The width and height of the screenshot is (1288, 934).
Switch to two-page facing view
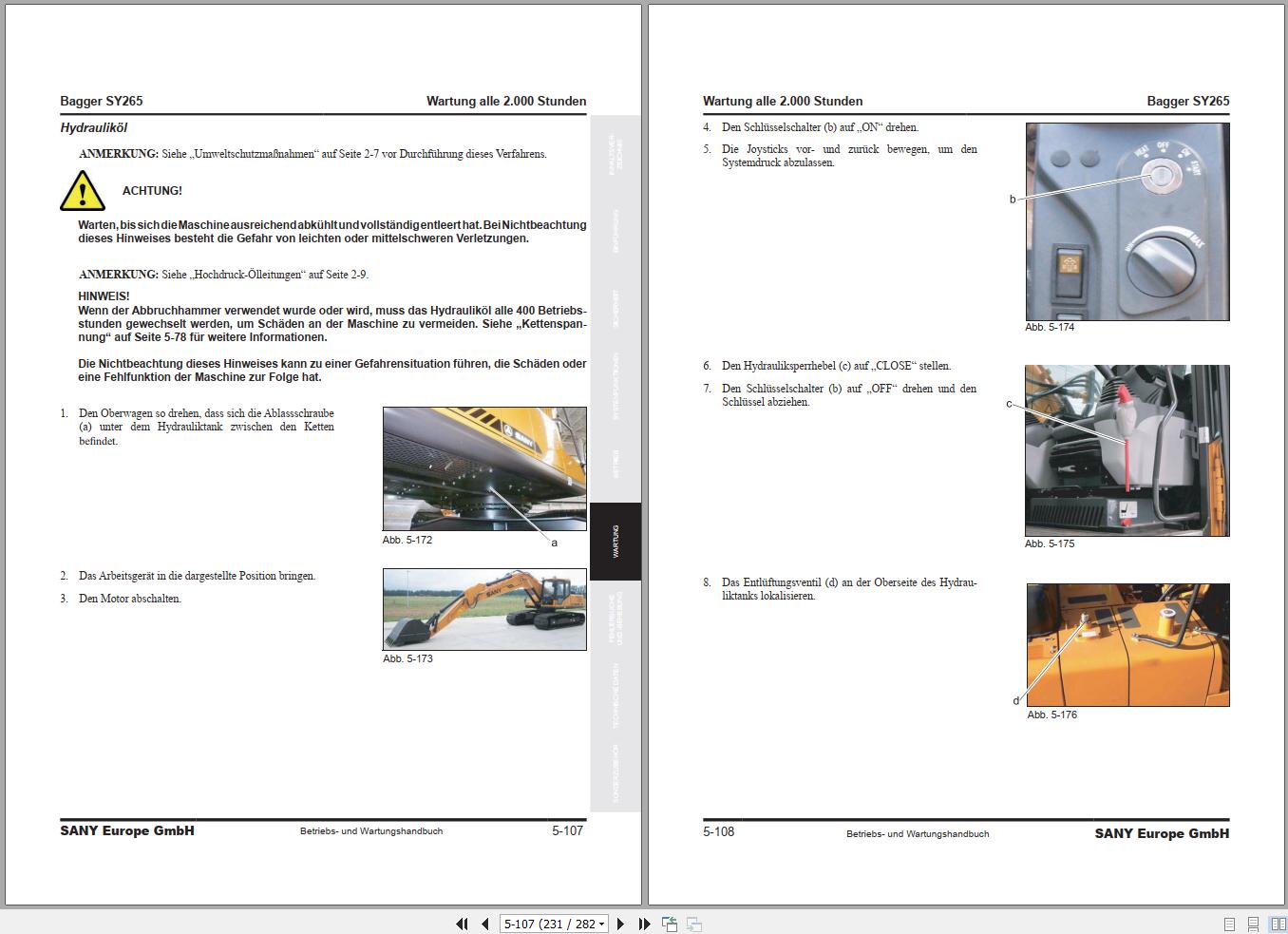(x=1278, y=924)
